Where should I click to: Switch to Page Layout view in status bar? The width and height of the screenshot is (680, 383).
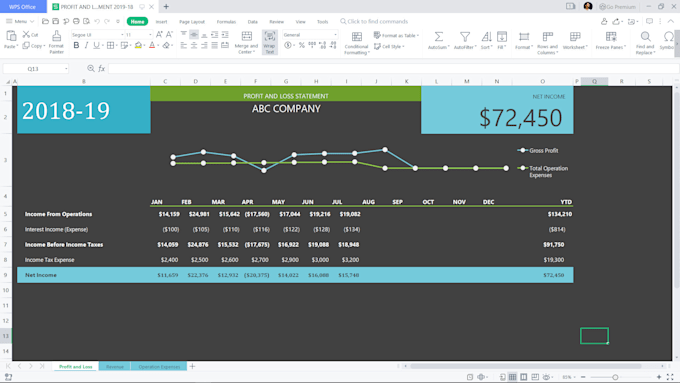click(x=524, y=377)
